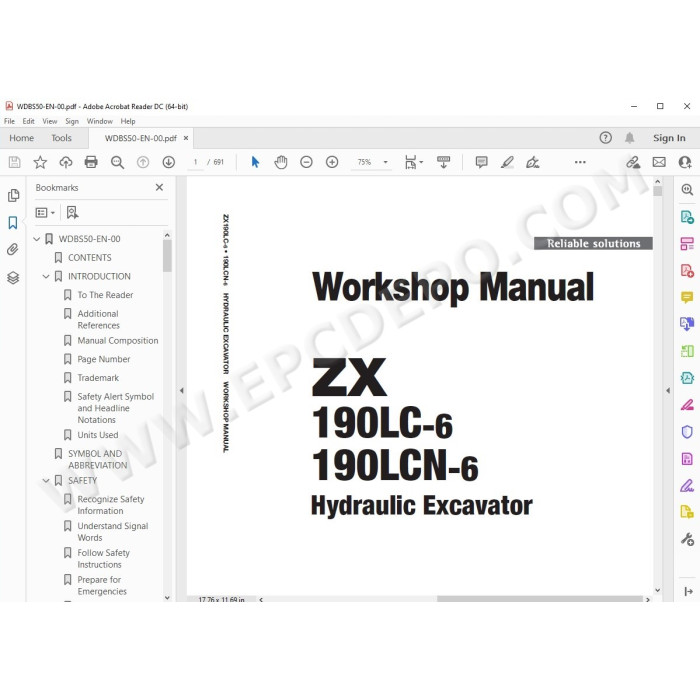Image resolution: width=700 pixels, height=700 pixels.
Task: Open Units Used bookmark
Action: [x=98, y=435]
